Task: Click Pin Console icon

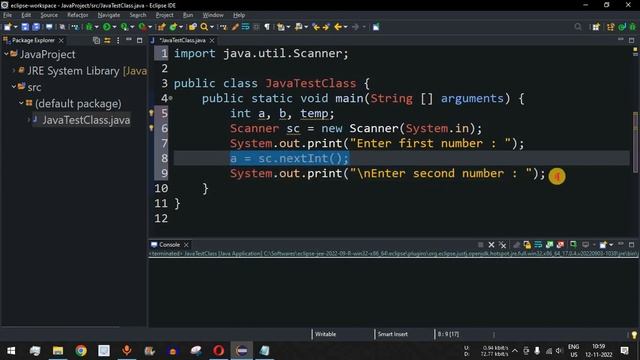Action: 573,245
